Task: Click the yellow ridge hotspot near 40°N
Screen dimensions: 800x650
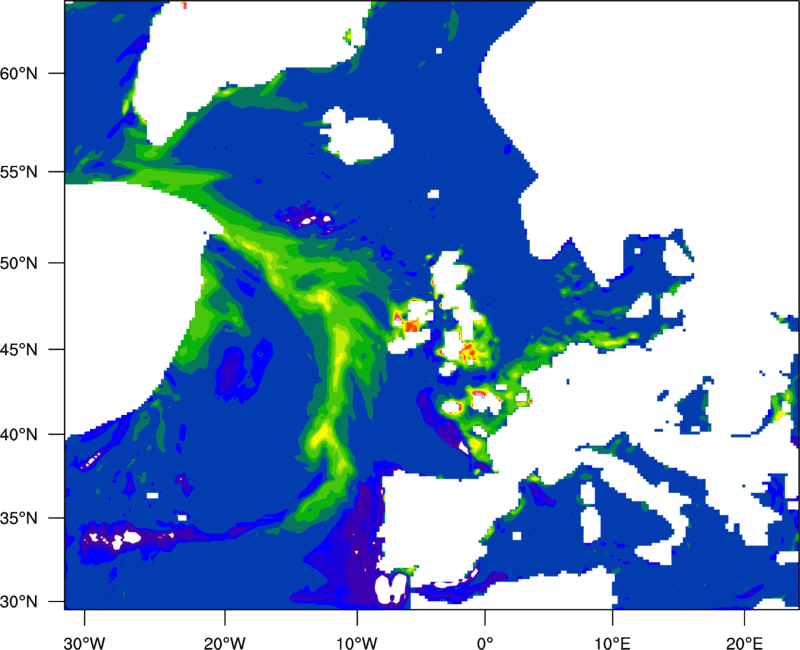Action: [322, 436]
